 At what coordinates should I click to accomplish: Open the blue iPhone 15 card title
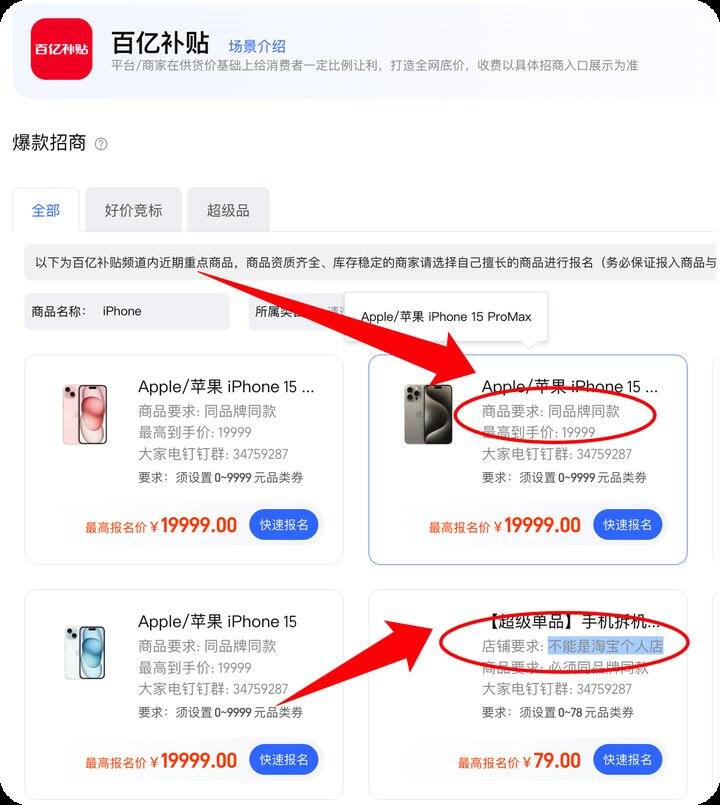click(217, 622)
